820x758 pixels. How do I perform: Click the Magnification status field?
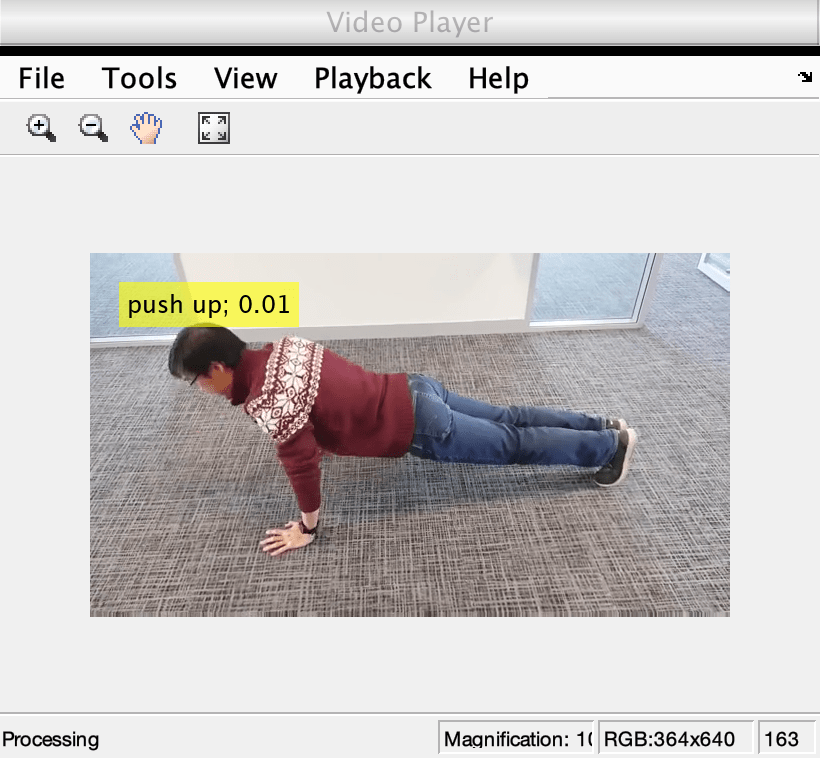click(516, 739)
